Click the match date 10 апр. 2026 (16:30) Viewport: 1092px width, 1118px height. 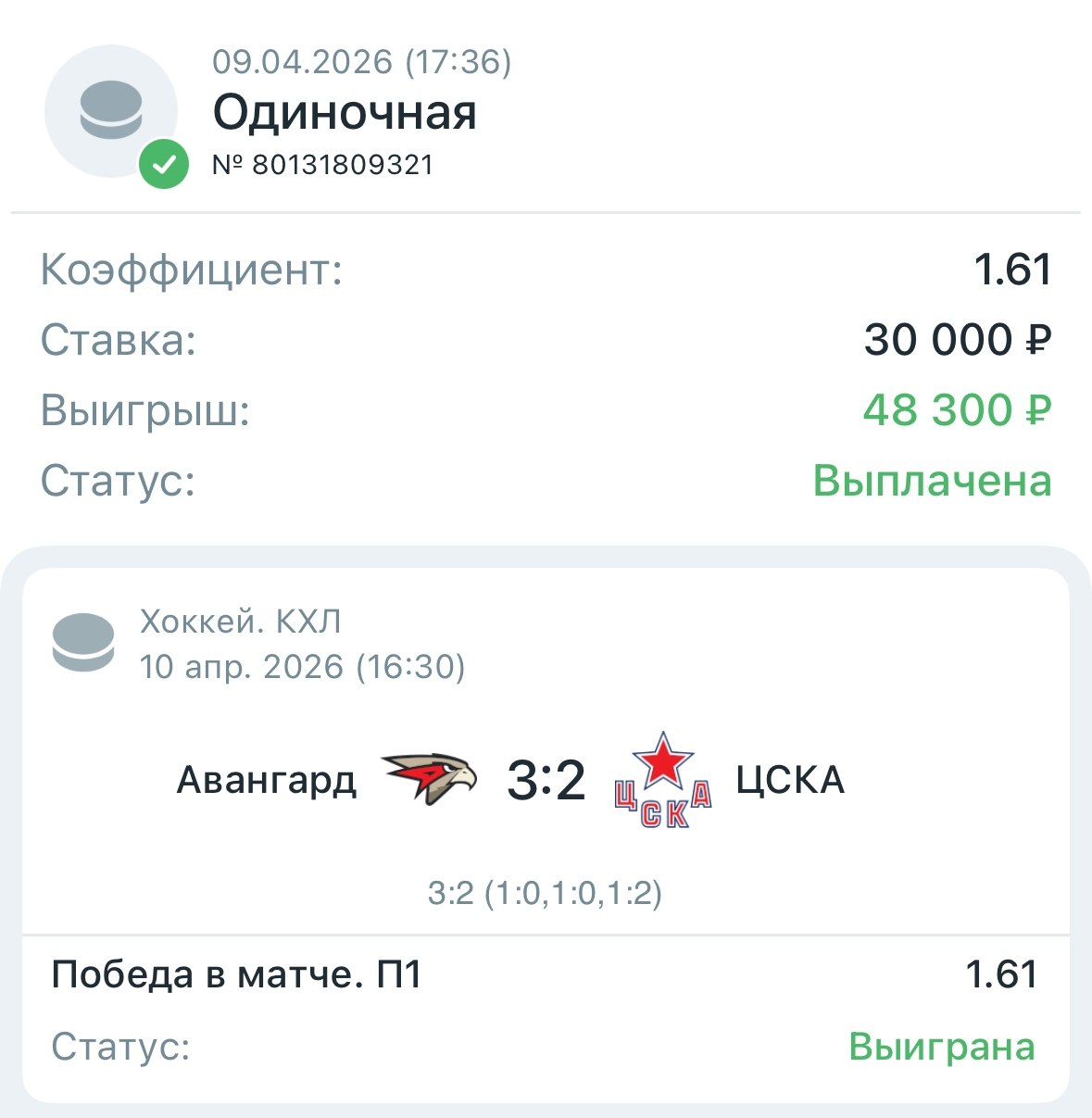coord(302,666)
